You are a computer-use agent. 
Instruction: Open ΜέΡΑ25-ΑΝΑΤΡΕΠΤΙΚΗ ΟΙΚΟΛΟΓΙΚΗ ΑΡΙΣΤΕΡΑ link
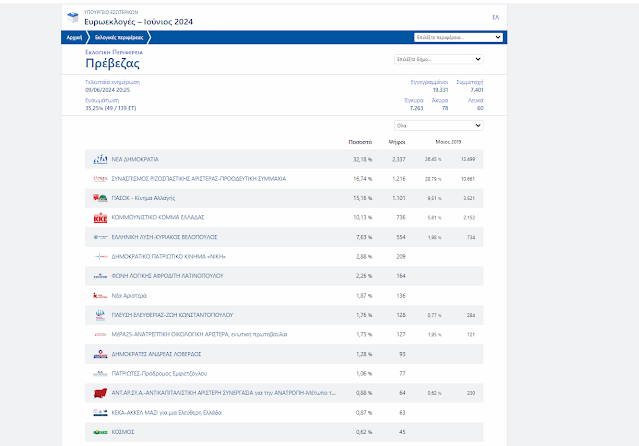point(199,334)
